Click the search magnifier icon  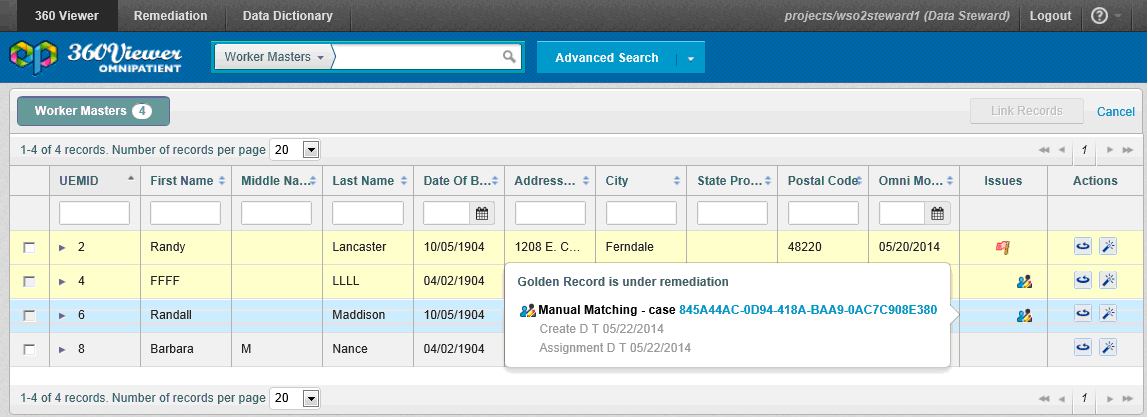[509, 57]
